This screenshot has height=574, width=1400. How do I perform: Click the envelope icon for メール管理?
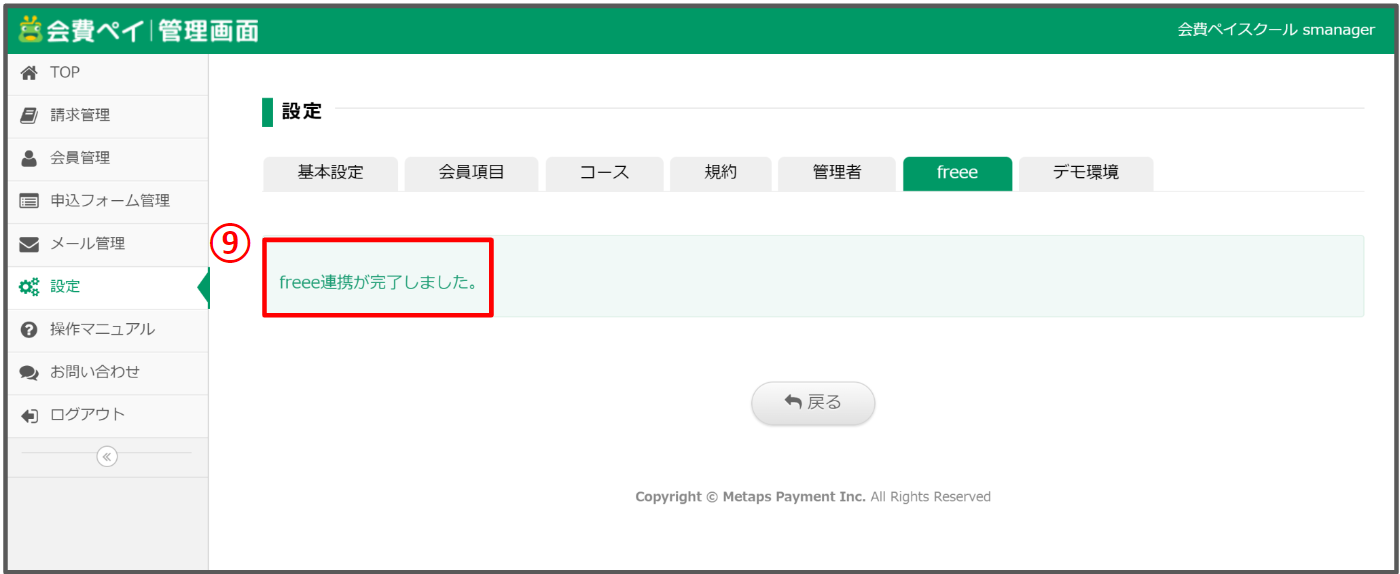(x=29, y=244)
